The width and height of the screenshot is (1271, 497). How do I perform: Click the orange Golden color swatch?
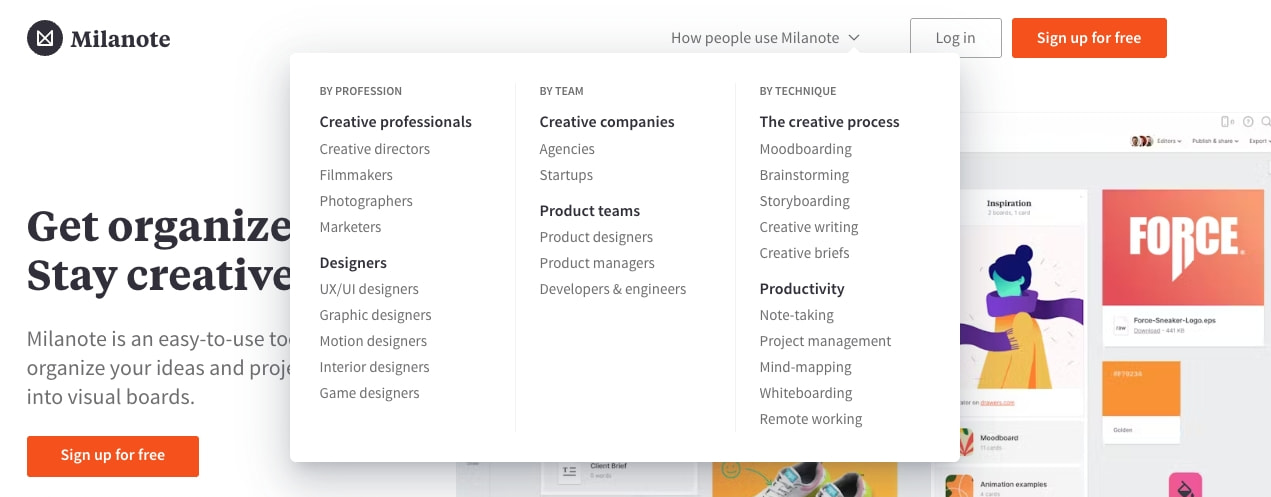tap(1141, 391)
